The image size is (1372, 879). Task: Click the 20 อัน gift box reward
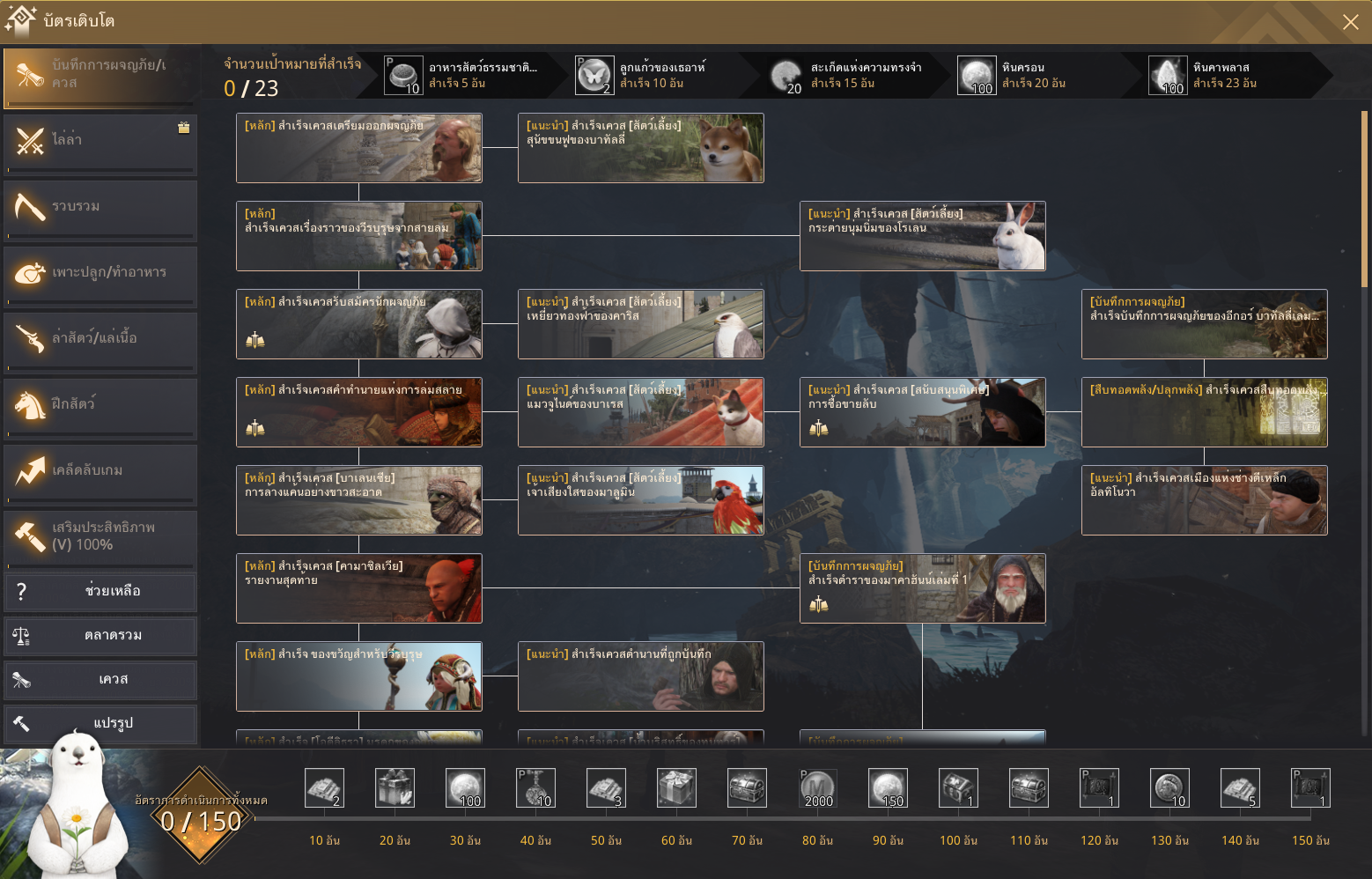(395, 788)
